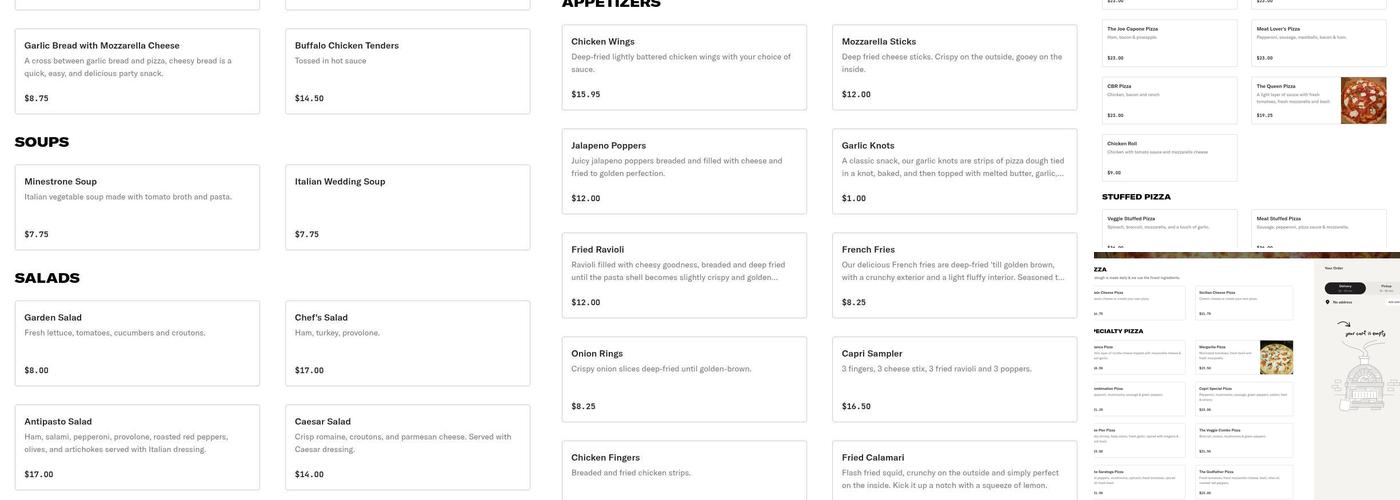Image resolution: width=1400 pixels, height=500 pixels.
Task: Open the Italian Wedding Soup card
Action: click(407, 207)
